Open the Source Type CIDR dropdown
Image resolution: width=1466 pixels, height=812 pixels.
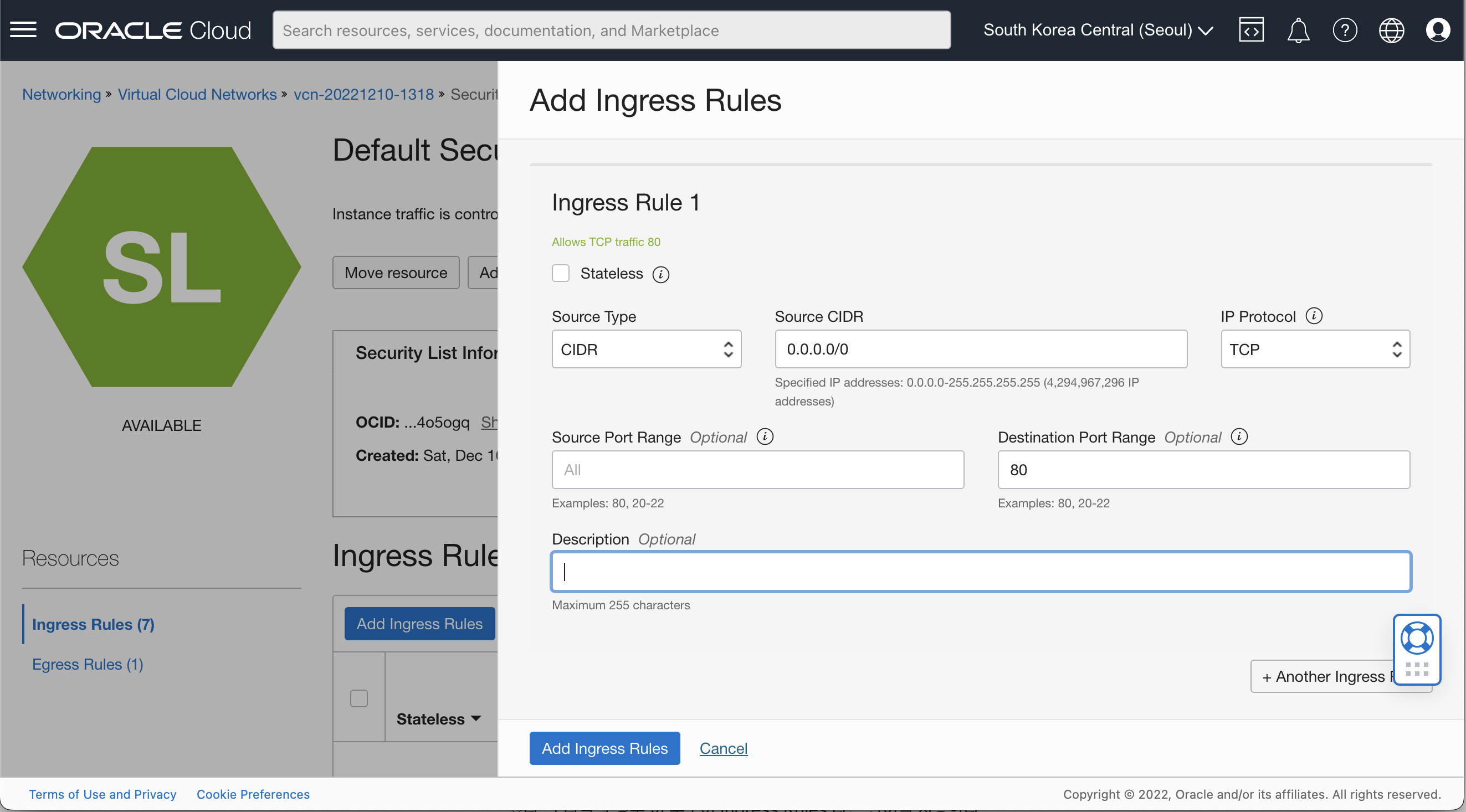click(x=646, y=349)
